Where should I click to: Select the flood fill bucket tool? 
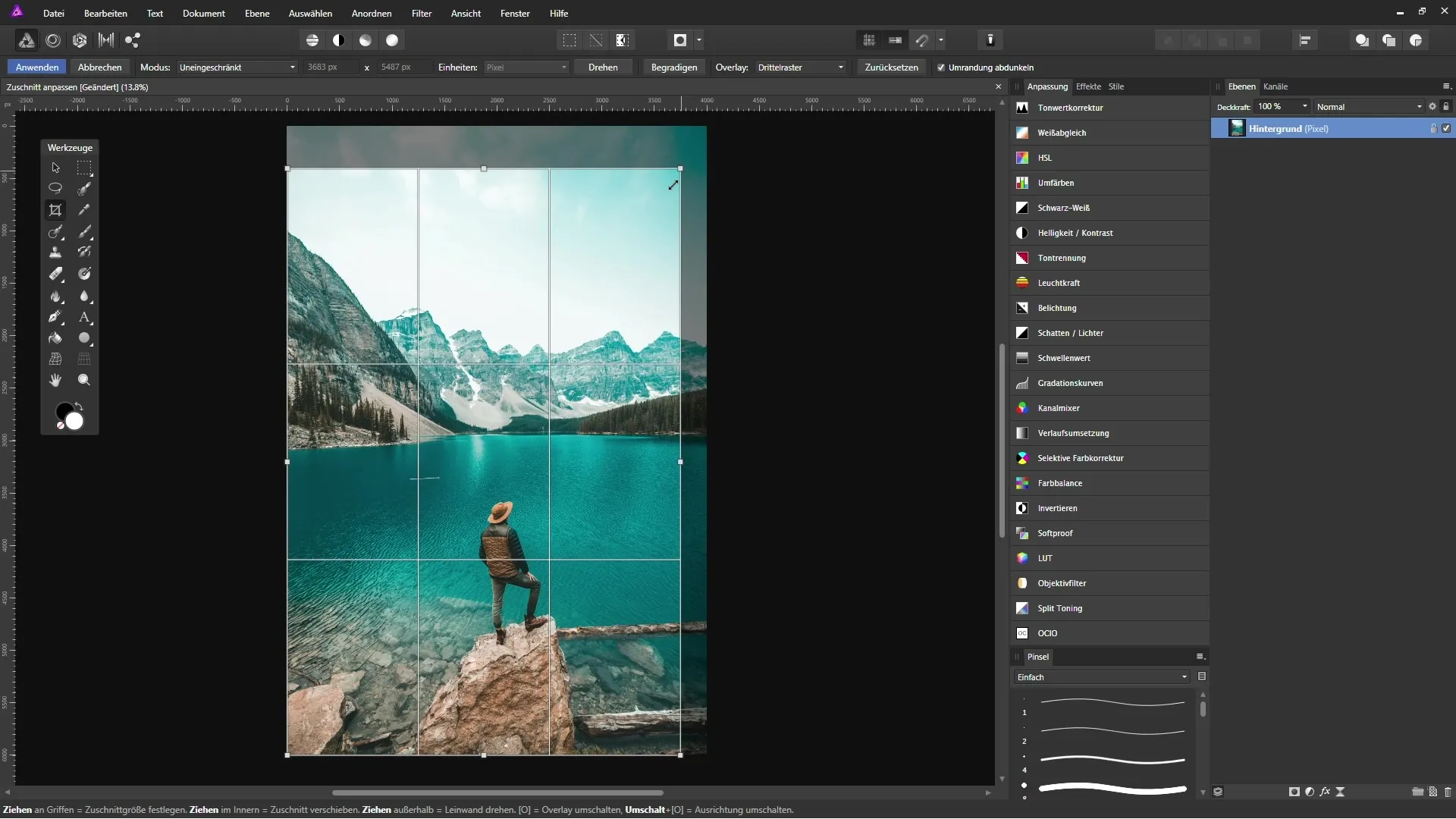pyautogui.click(x=55, y=338)
